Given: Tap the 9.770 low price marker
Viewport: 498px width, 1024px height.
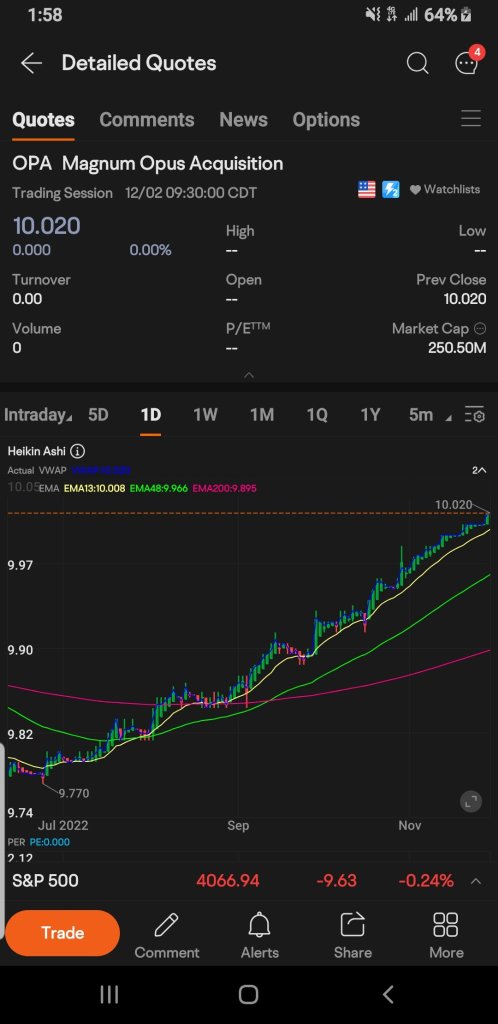Looking at the screenshot, I should point(74,793).
